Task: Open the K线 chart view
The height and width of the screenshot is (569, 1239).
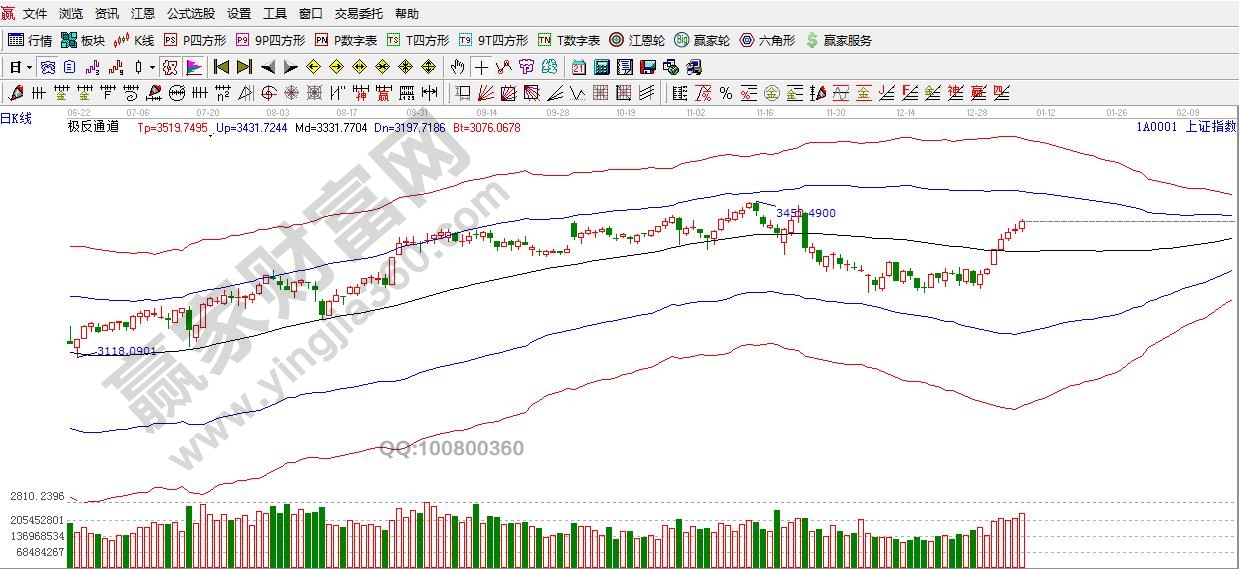Action: point(134,41)
